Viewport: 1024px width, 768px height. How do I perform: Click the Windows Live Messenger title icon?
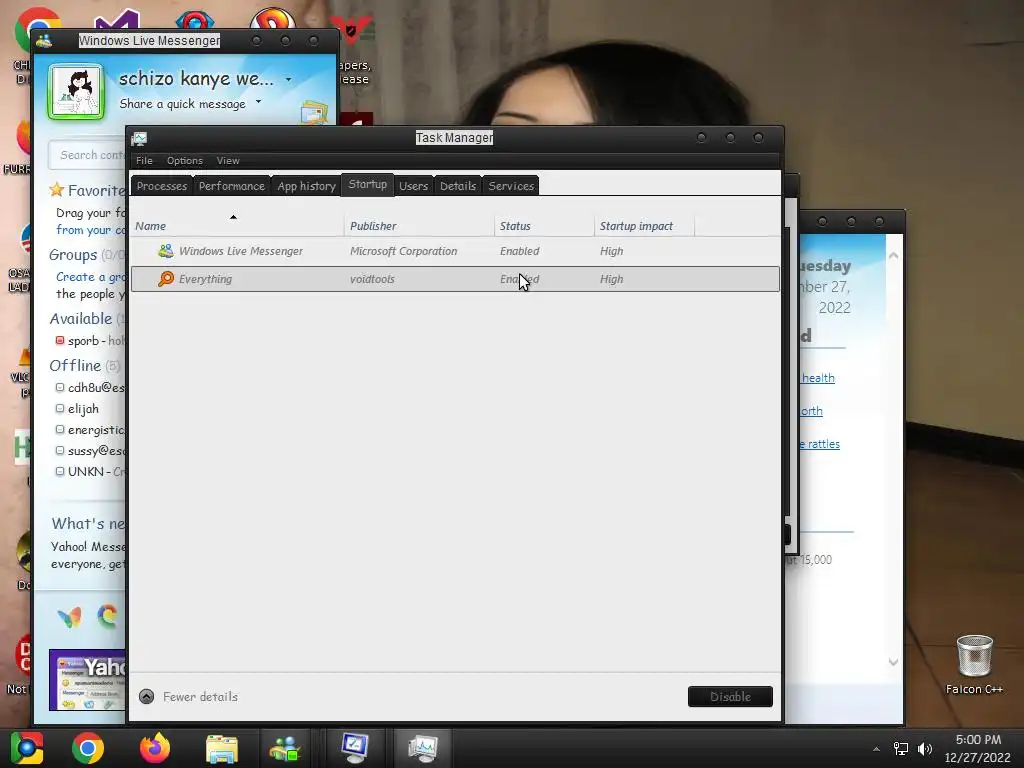coord(44,40)
